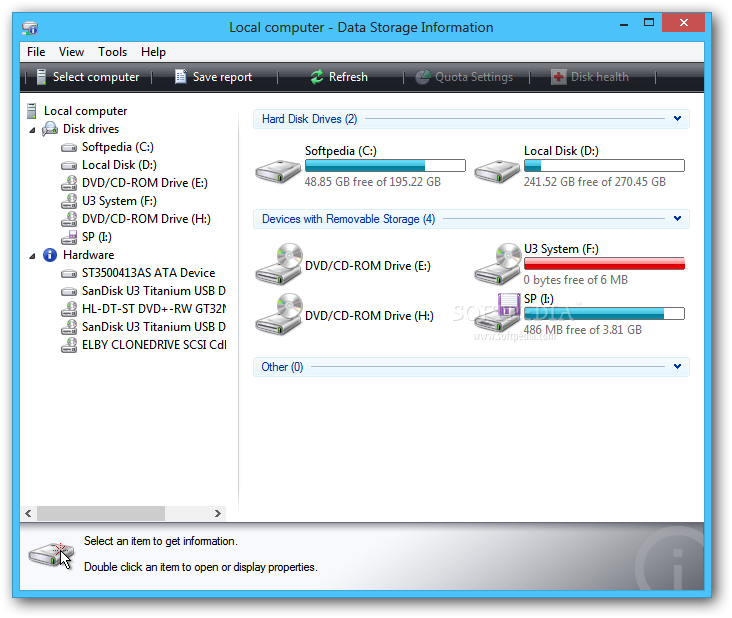Expand the Other (0) section chevron
This screenshot has width=732, height=618.
(x=677, y=366)
